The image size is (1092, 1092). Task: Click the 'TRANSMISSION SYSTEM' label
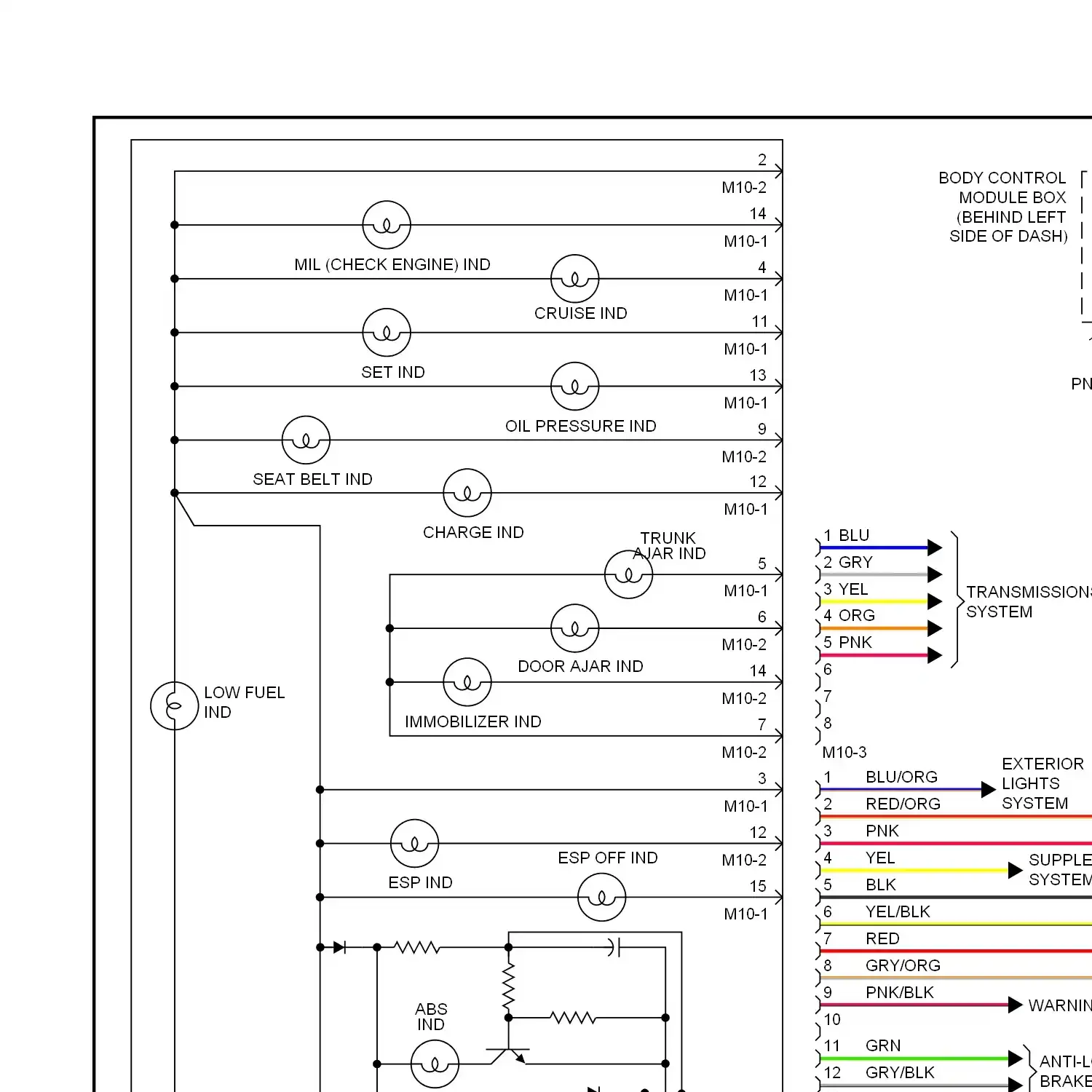(x=1029, y=602)
